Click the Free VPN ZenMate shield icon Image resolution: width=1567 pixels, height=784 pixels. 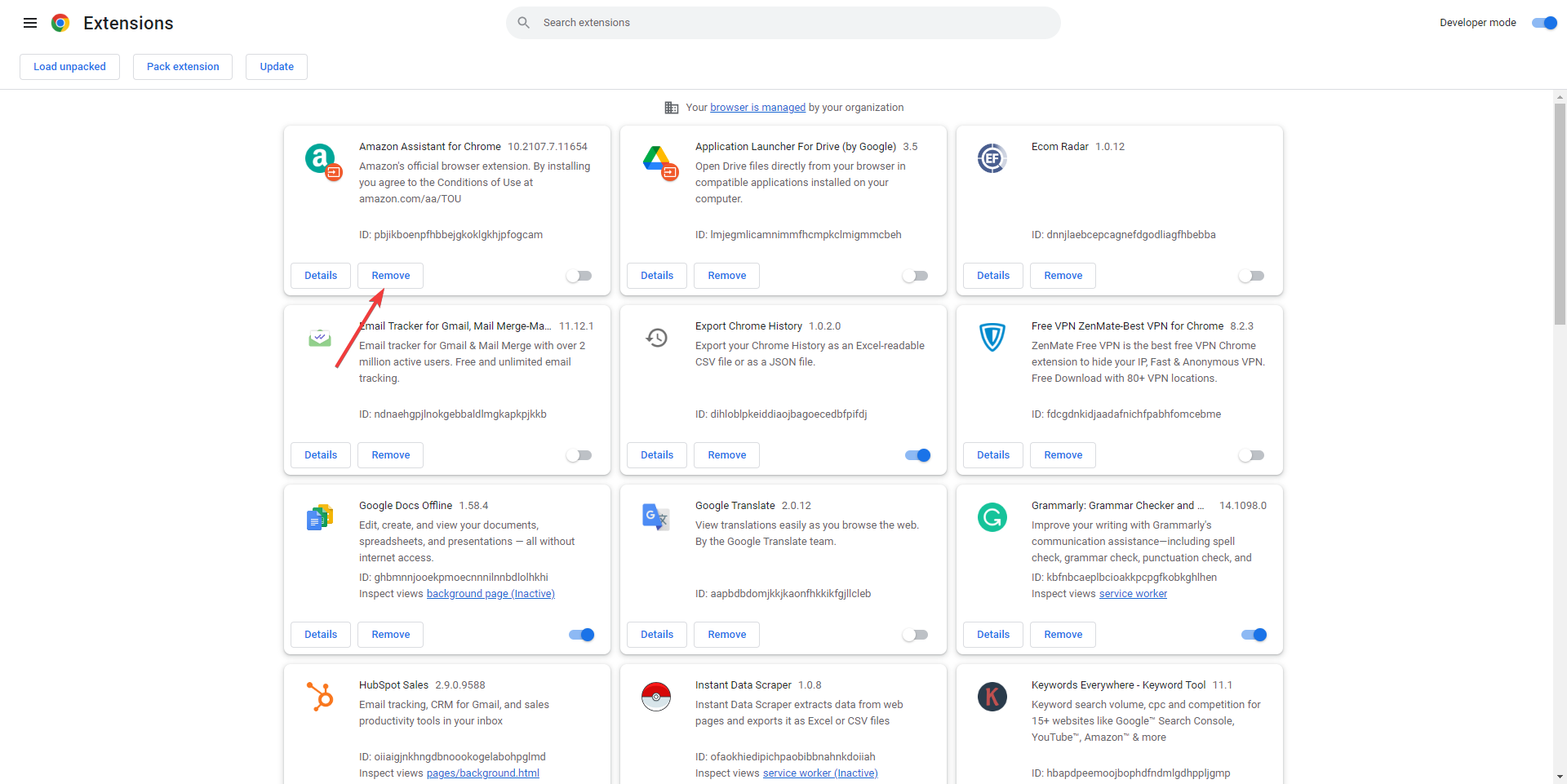coord(992,337)
